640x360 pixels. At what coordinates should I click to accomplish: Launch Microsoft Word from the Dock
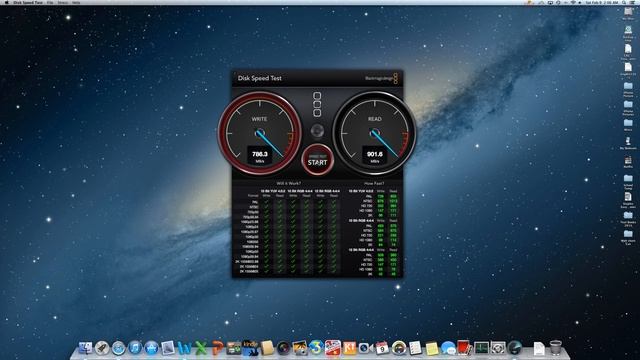click(184, 348)
